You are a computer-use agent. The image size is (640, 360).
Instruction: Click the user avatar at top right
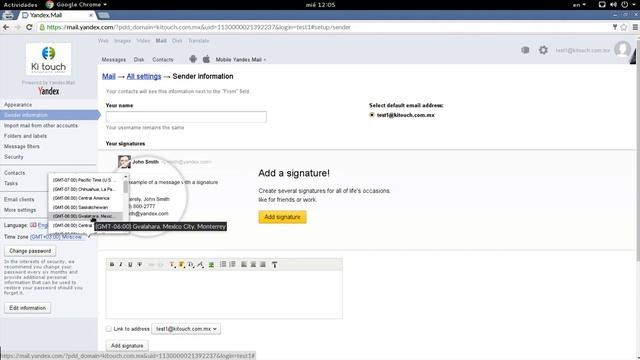[x=622, y=49]
